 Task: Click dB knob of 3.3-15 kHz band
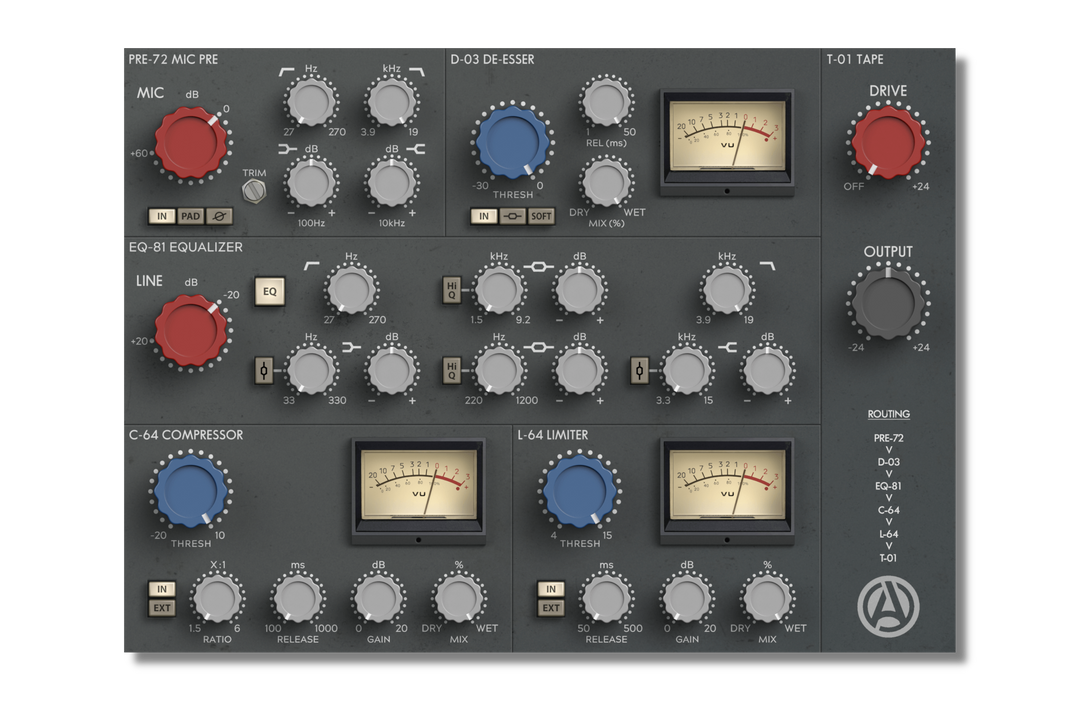tap(767, 370)
